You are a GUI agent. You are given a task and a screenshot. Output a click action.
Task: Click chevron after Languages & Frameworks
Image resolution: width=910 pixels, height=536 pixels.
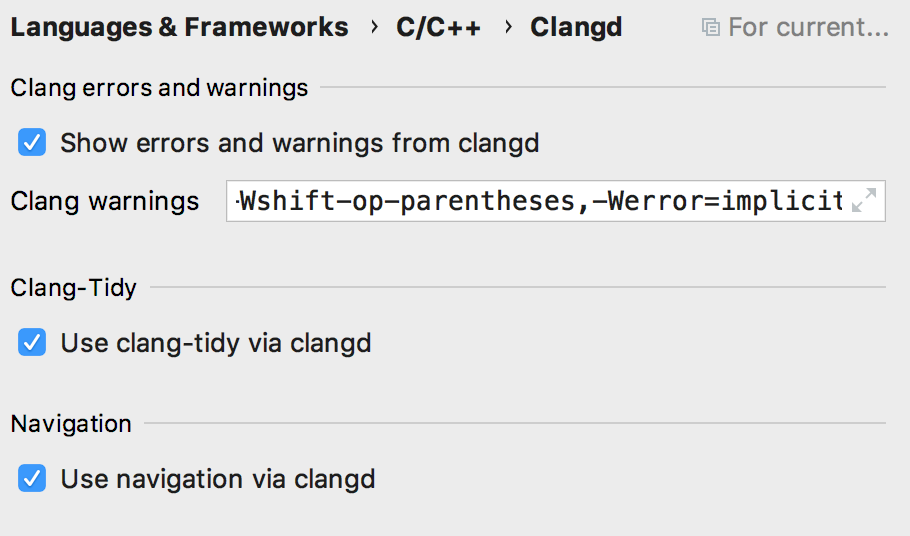point(374,27)
